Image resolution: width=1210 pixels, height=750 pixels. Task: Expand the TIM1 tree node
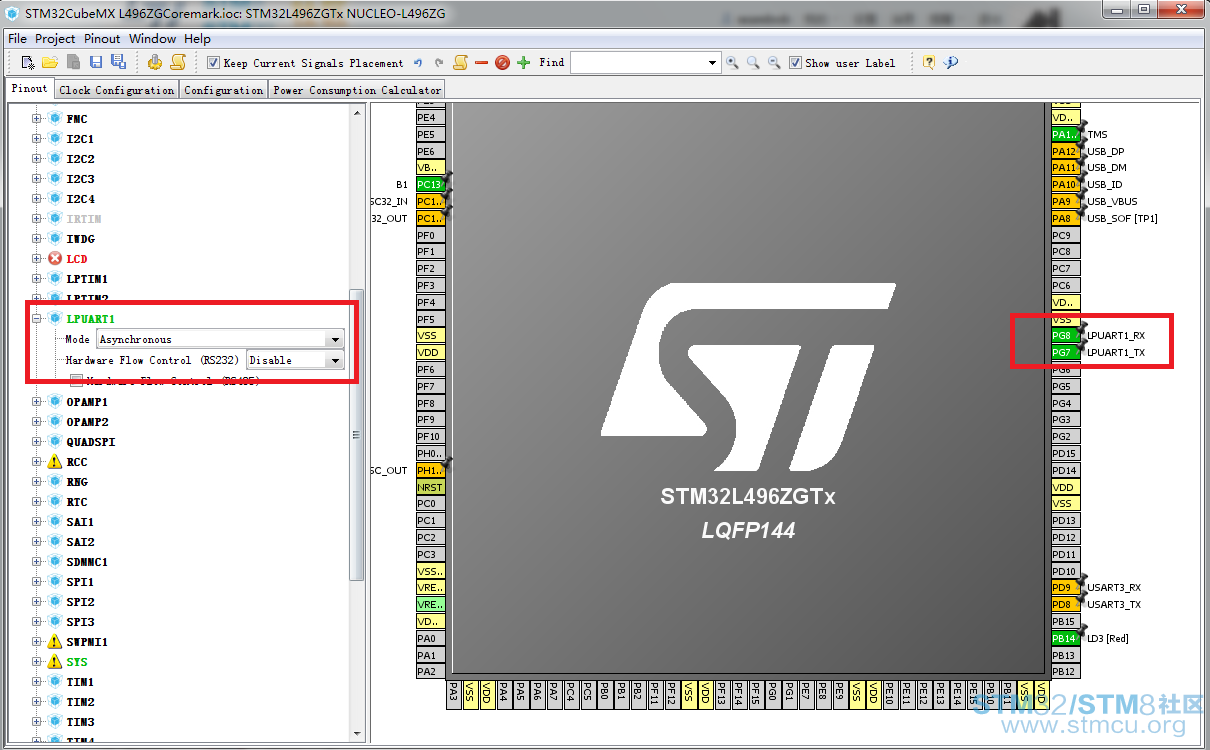(36, 681)
